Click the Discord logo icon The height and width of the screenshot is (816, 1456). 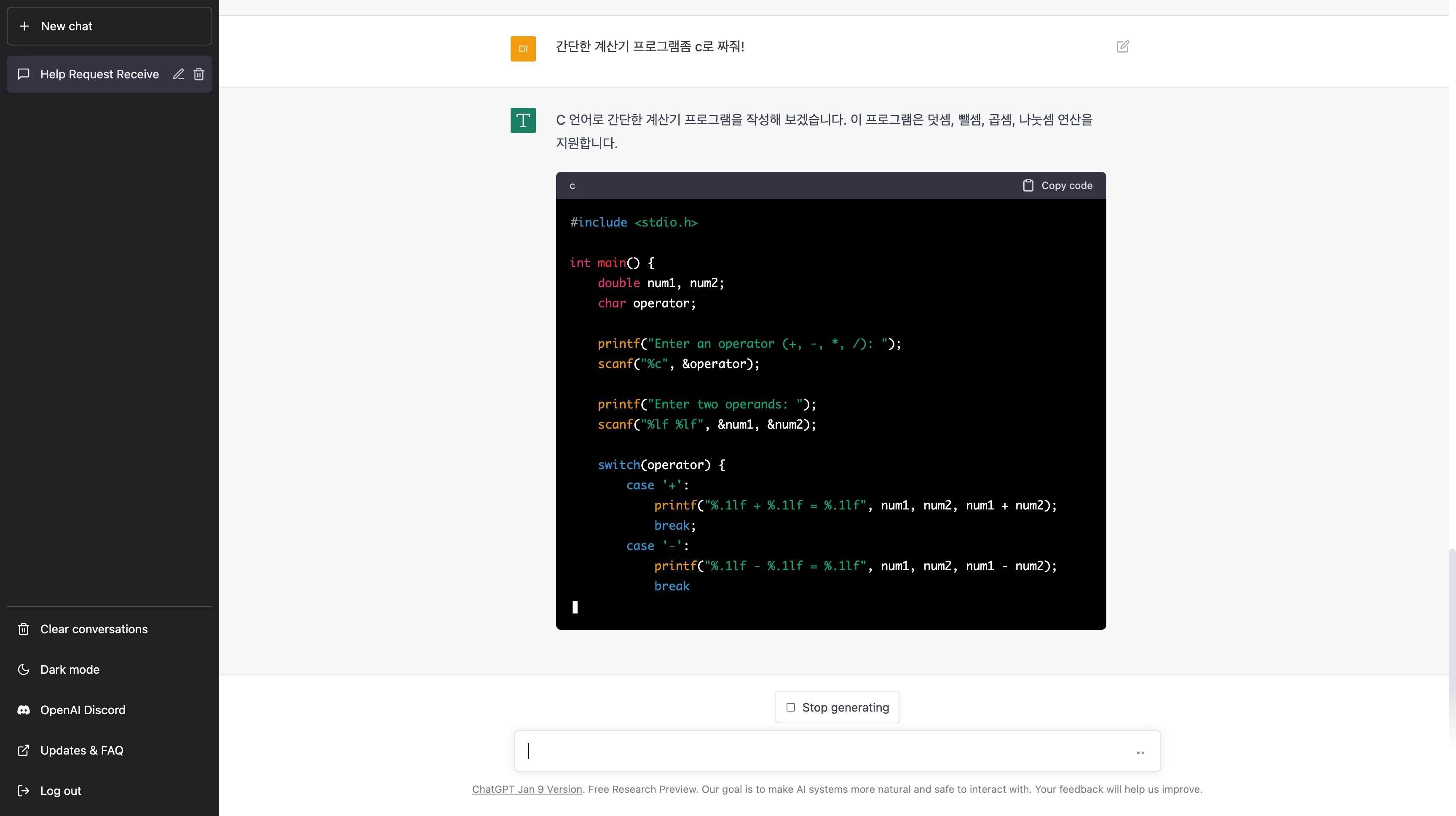click(24, 710)
